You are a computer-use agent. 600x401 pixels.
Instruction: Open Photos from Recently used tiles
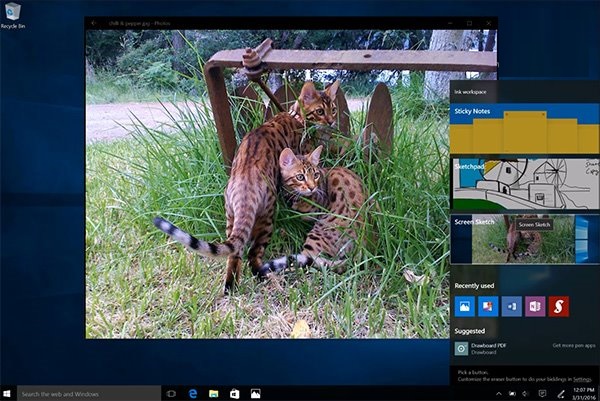(465, 306)
